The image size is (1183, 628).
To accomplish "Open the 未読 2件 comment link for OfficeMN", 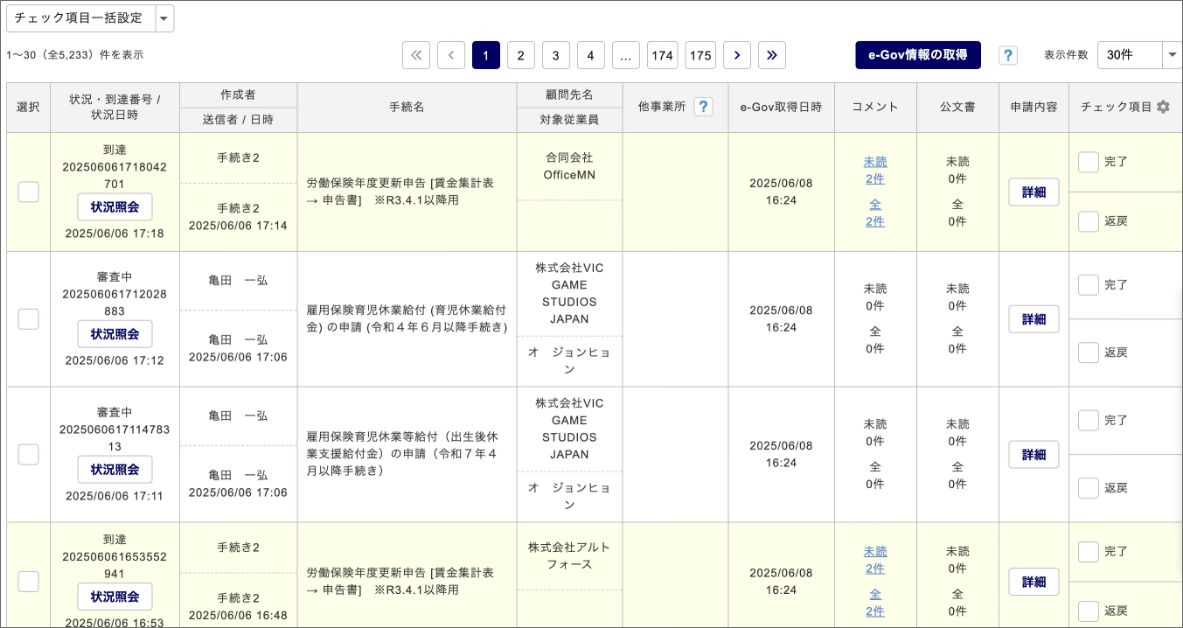I will [x=875, y=170].
